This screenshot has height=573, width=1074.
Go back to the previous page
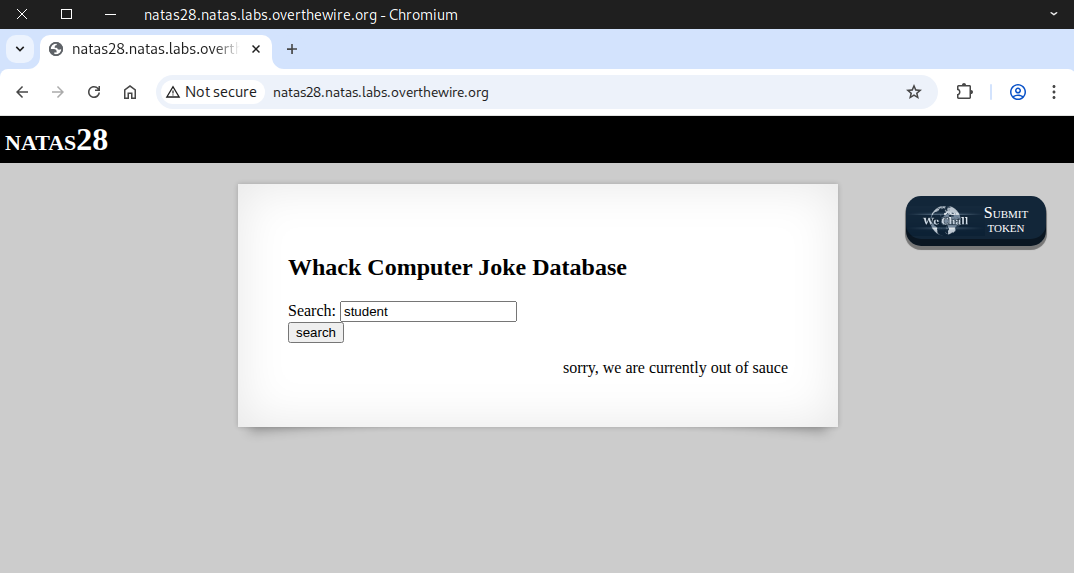(22, 92)
